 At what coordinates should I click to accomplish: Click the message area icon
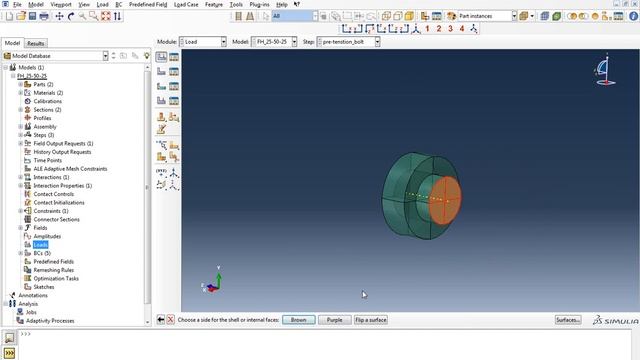click(9, 338)
